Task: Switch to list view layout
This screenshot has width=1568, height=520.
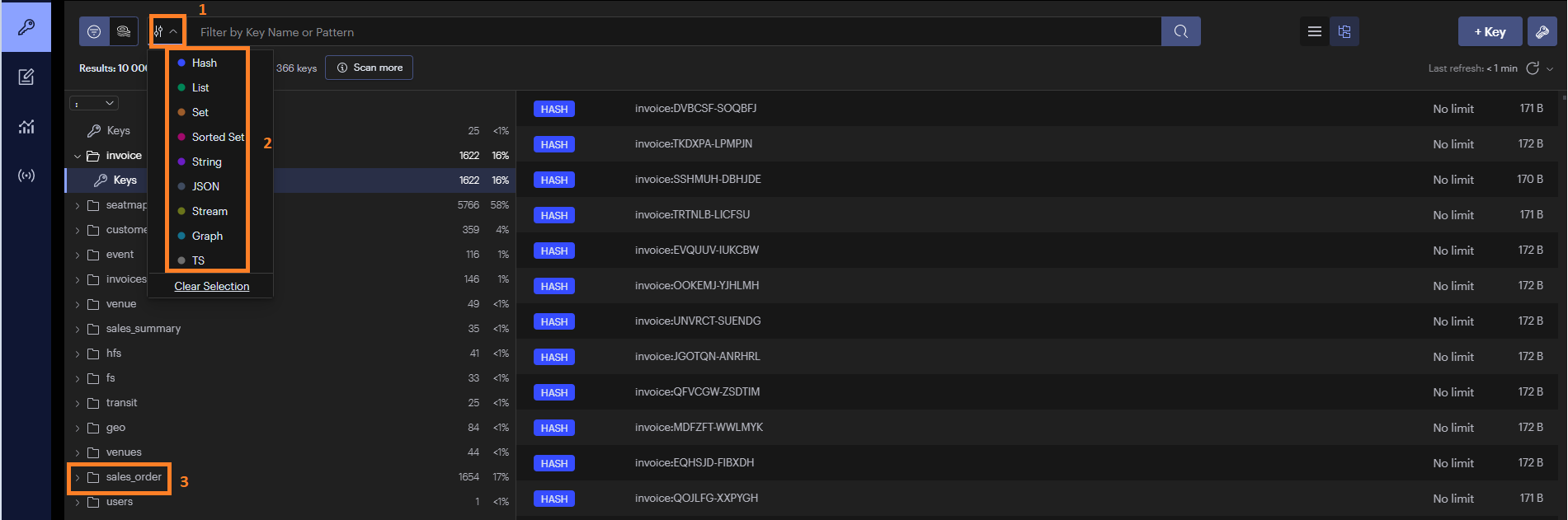Action: point(1315,31)
